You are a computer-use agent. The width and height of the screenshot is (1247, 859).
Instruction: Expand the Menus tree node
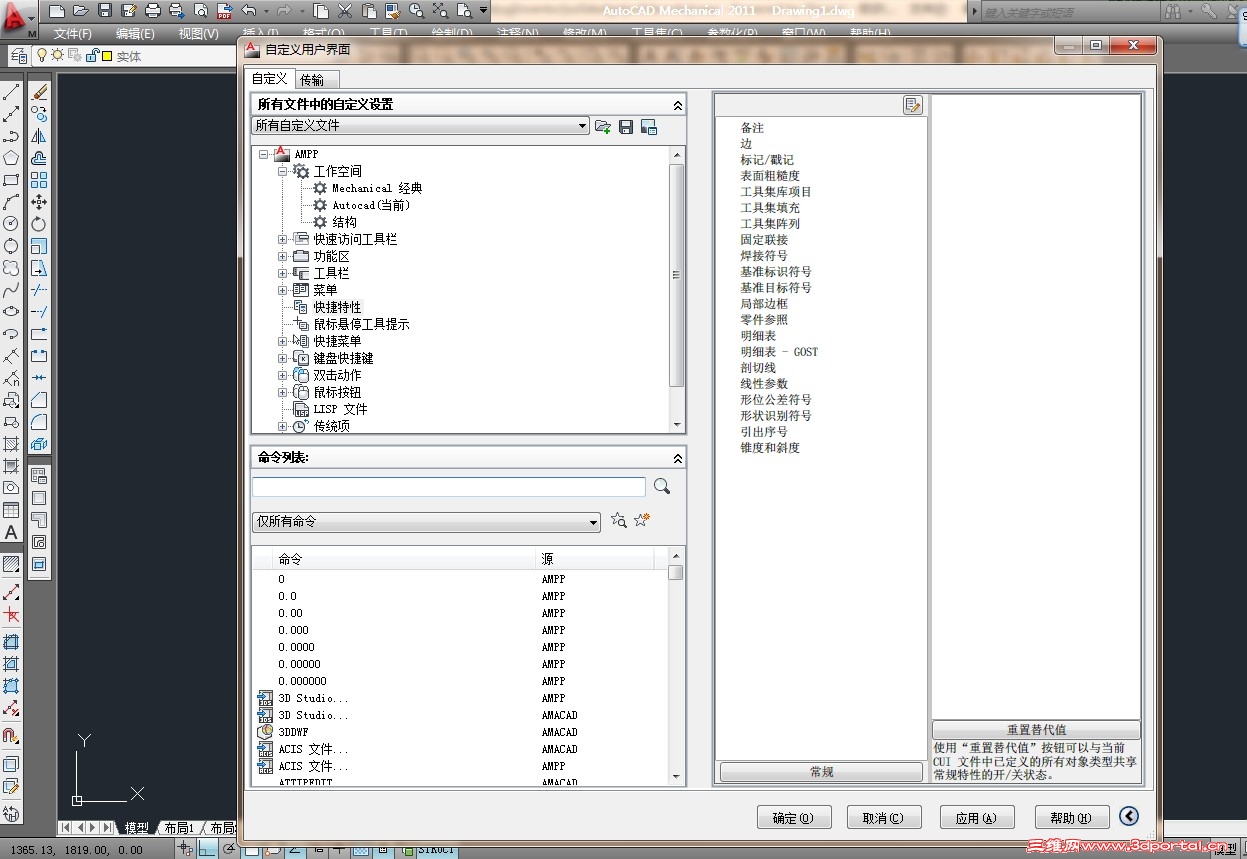point(283,290)
